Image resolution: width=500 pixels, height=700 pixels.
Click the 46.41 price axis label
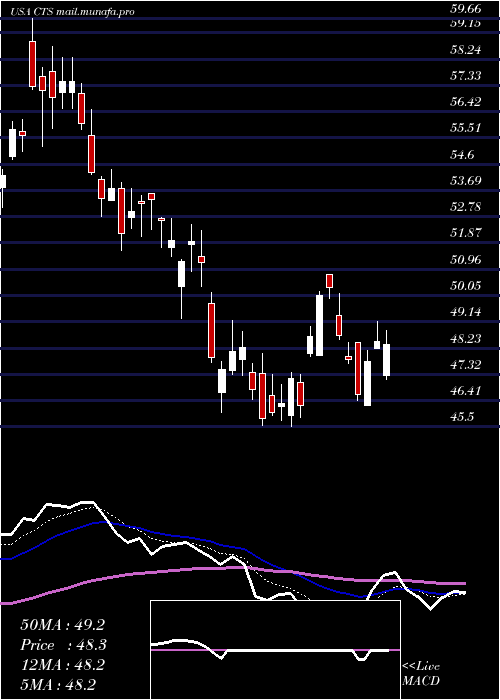466,391
